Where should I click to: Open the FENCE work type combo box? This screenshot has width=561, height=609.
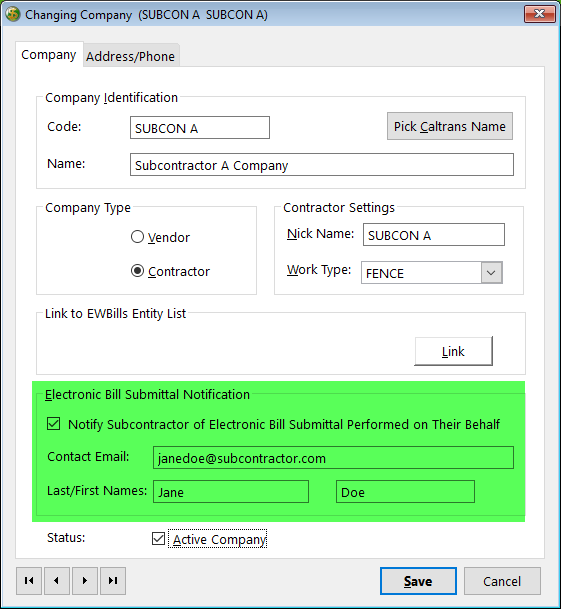point(432,273)
